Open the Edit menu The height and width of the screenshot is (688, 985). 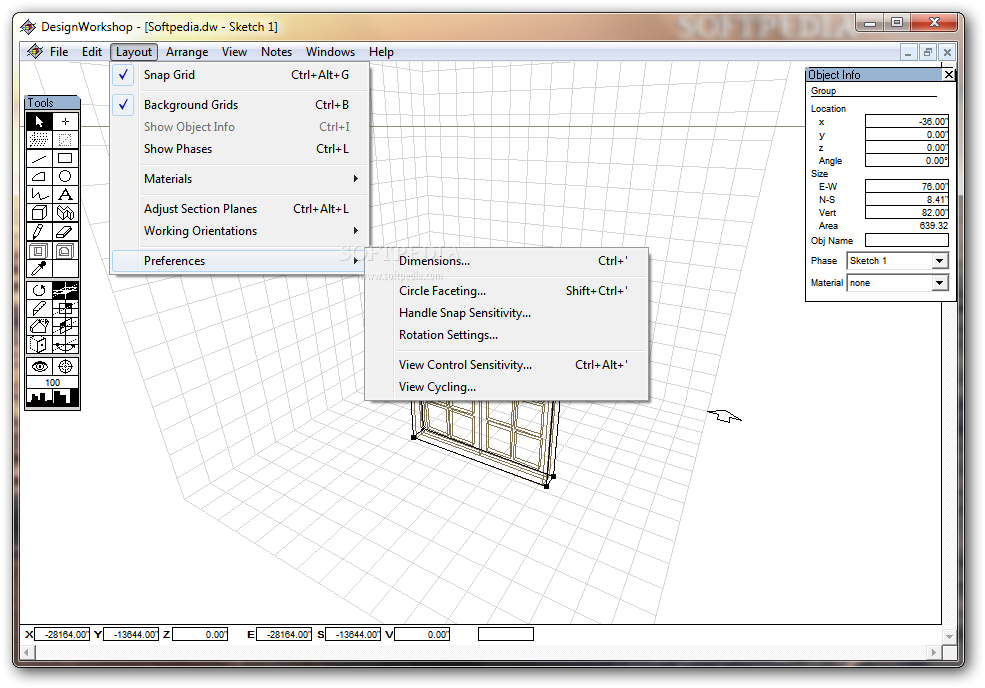click(92, 52)
